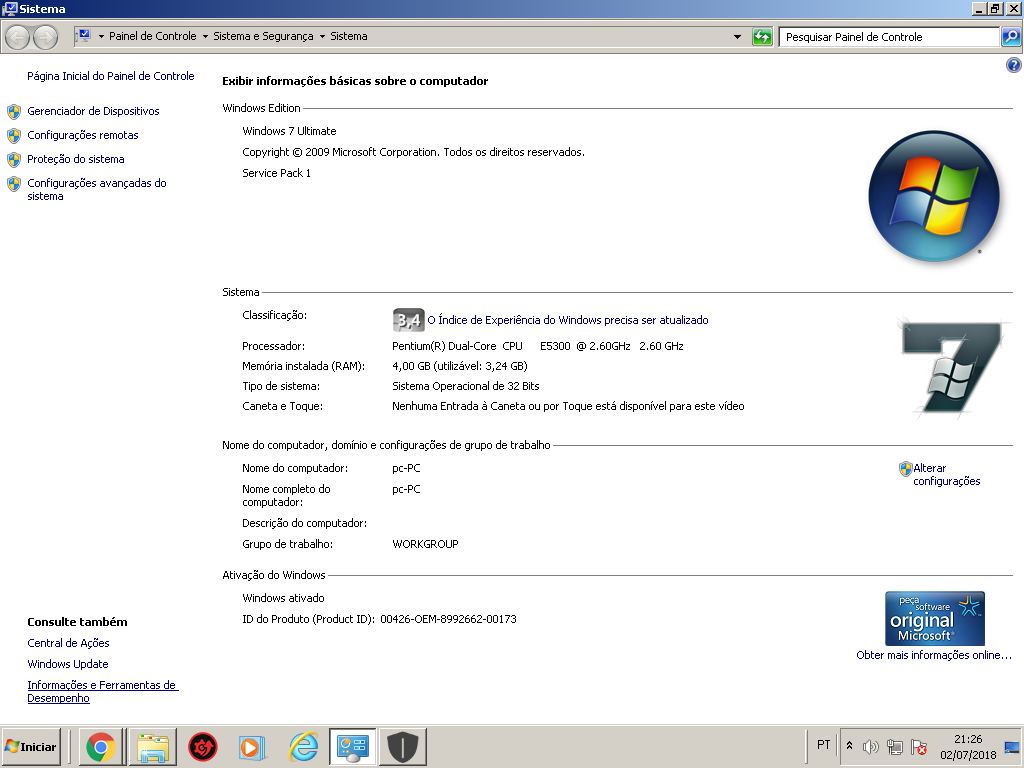
Task: Click the Sistema breadcrumb in the address bar
Action: pos(349,37)
